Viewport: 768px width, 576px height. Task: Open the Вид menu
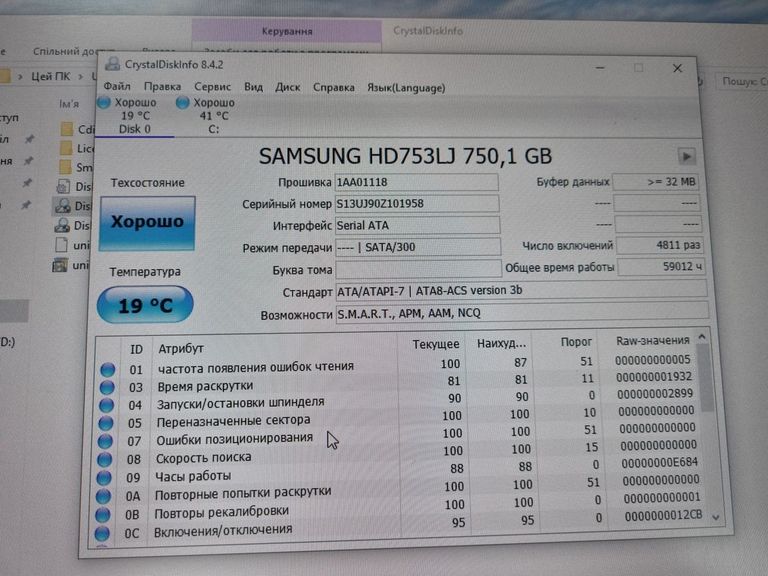[253, 87]
